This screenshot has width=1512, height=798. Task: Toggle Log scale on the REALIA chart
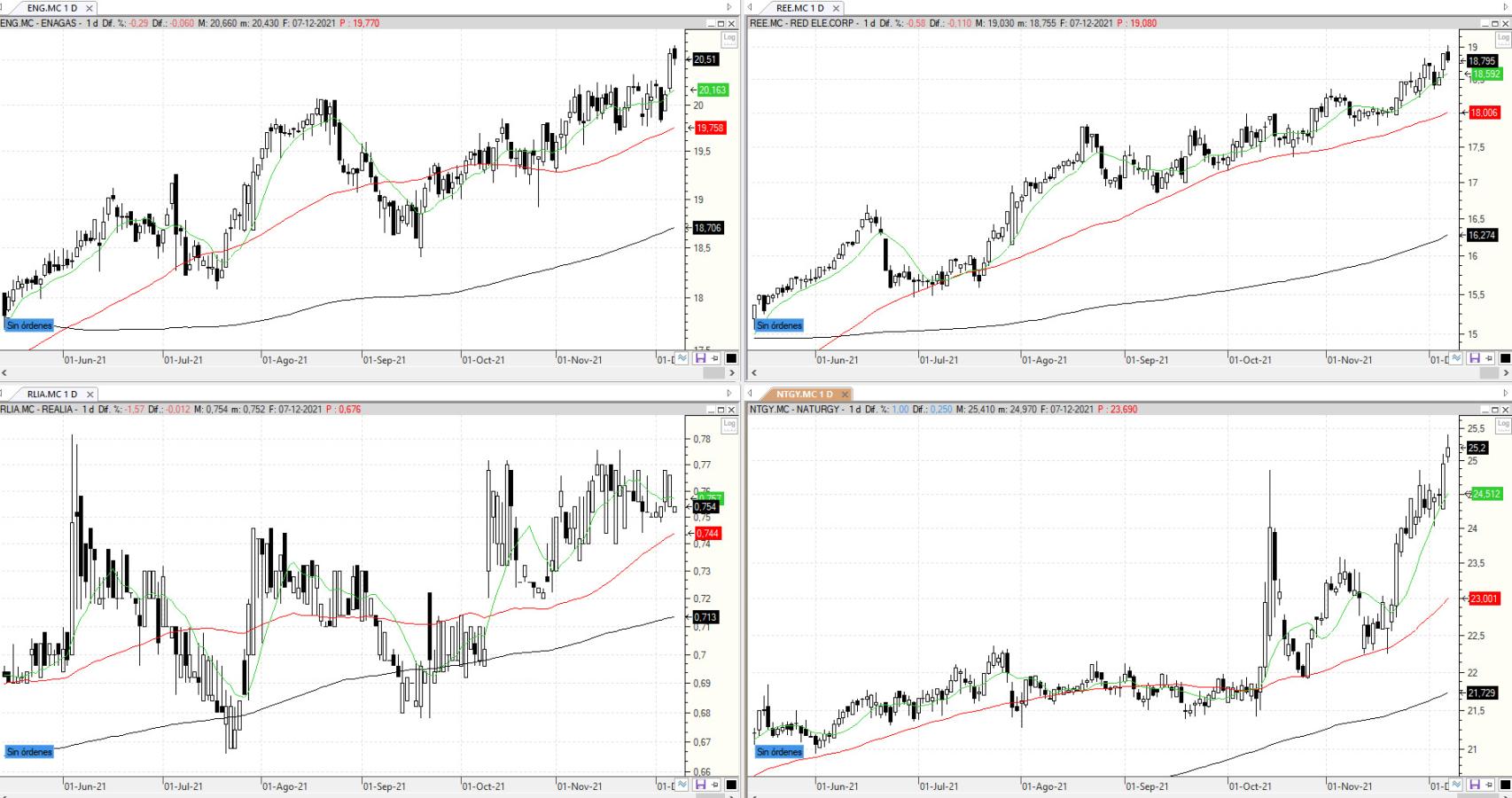click(x=729, y=425)
